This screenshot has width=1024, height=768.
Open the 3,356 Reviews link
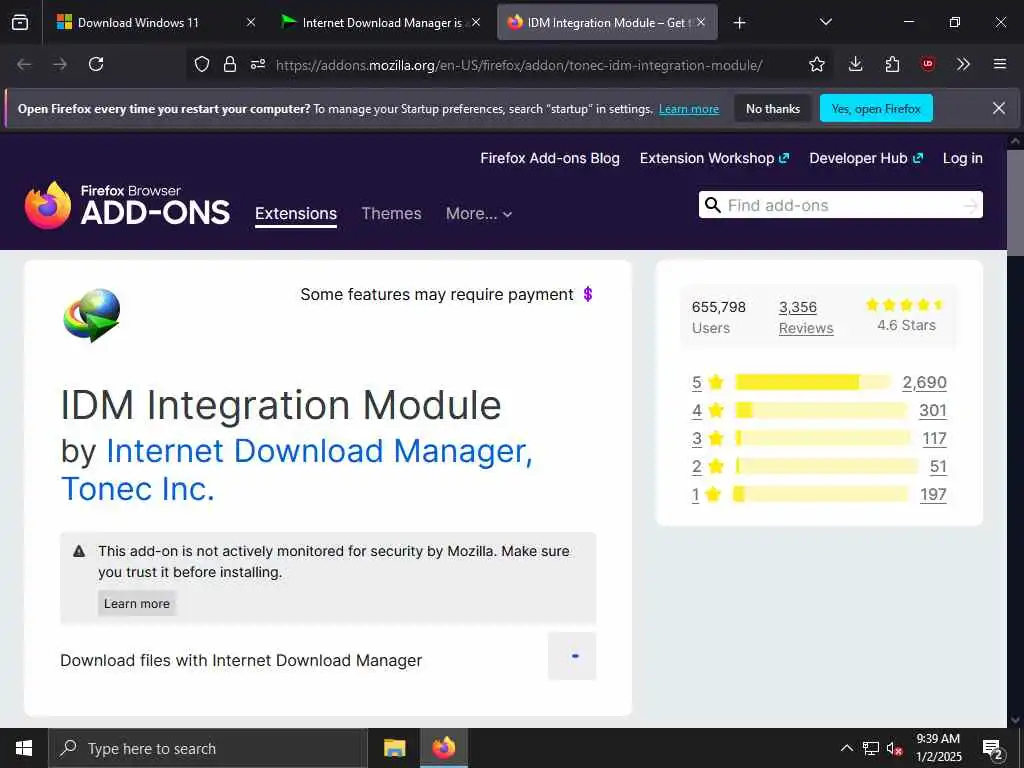point(806,317)
